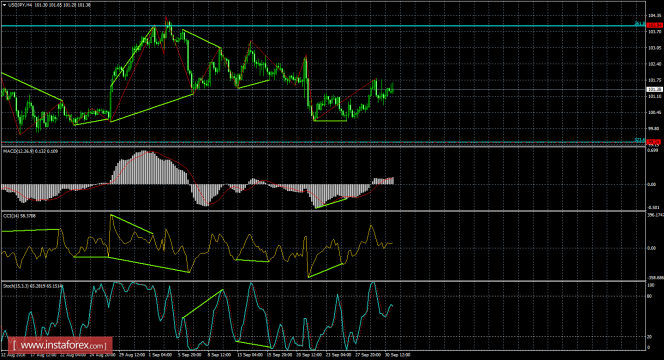Click the divider between CCI and Stochastic panels

(x=322, y=281)
